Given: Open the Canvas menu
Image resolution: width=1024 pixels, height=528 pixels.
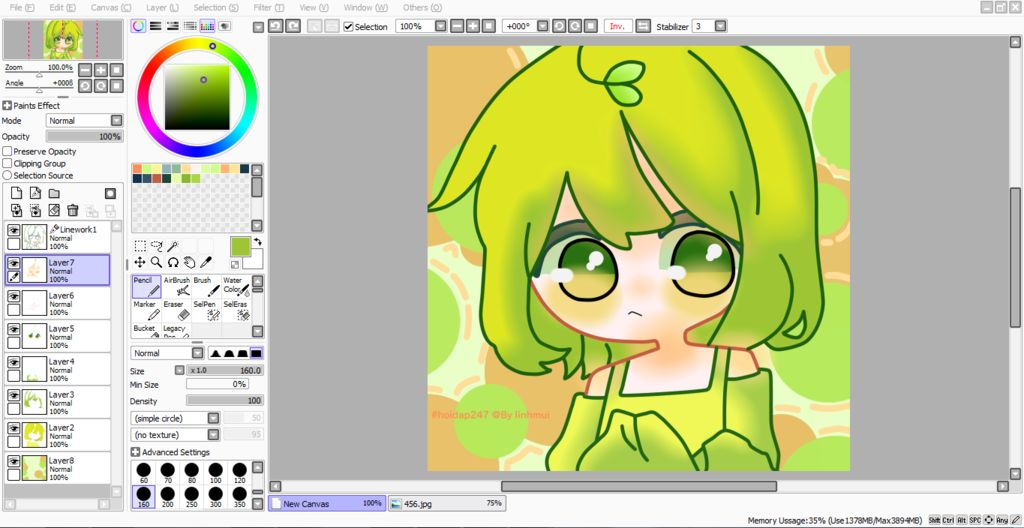Looking at the screenshot, I should click(x=110, y=8).
